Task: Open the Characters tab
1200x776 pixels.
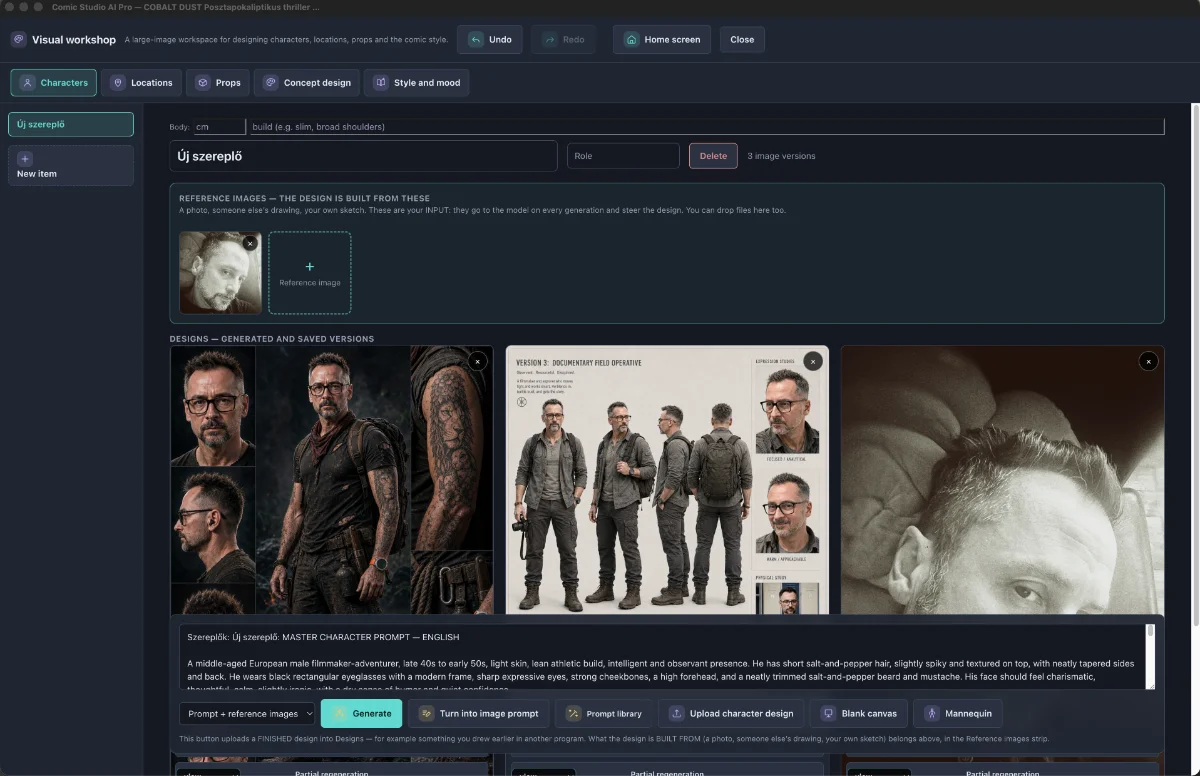Action: coord(54,83)
